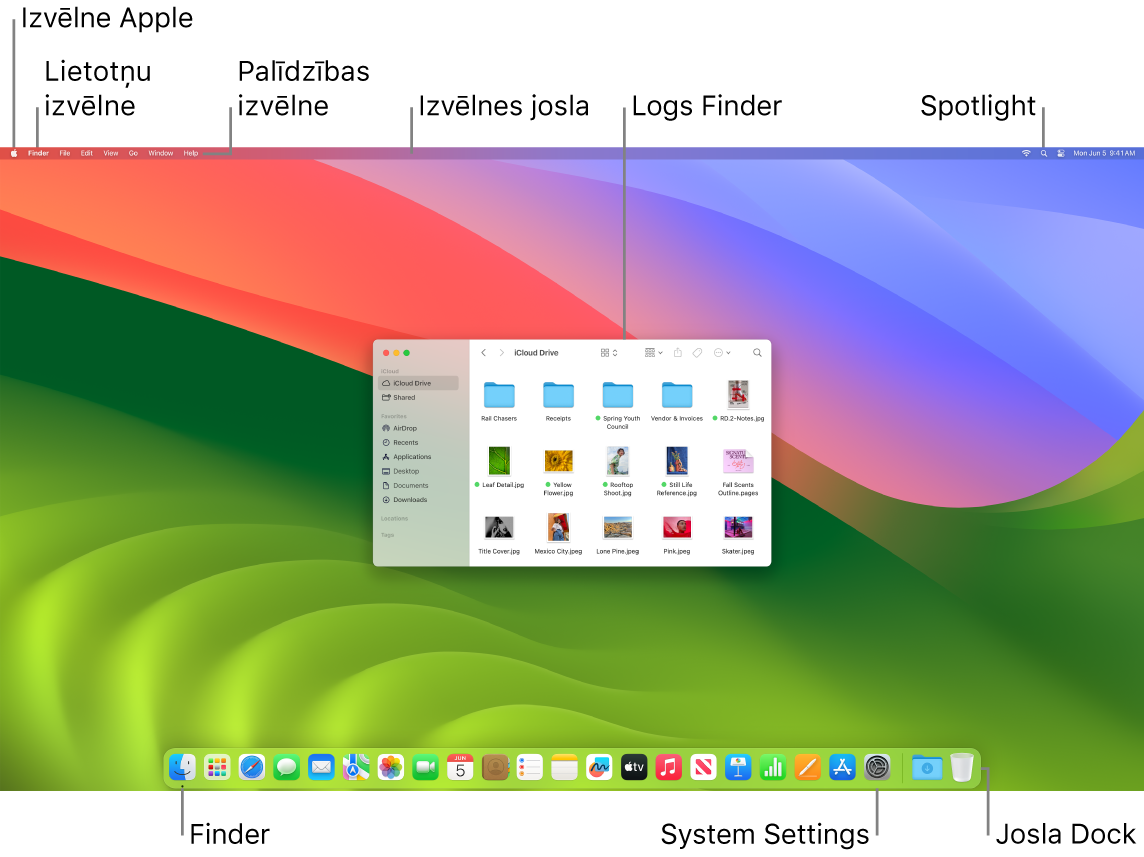The width and height of the screenshot is (1144, 857).
Task: Click the Wi-Fi icon in the menu bar
Action: click(1025, 153)
